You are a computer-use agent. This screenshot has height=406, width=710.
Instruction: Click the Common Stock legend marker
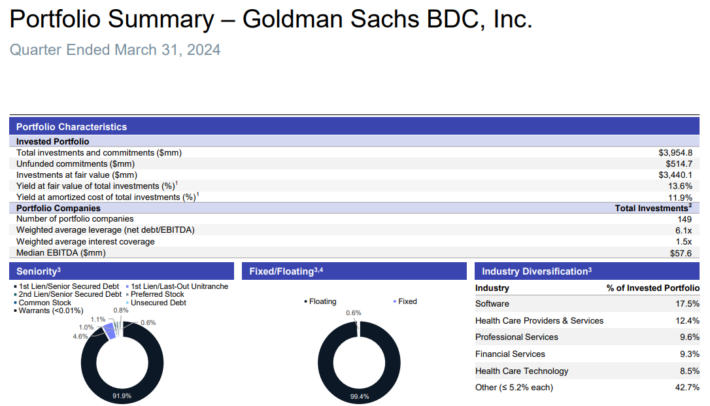point(16,303)
